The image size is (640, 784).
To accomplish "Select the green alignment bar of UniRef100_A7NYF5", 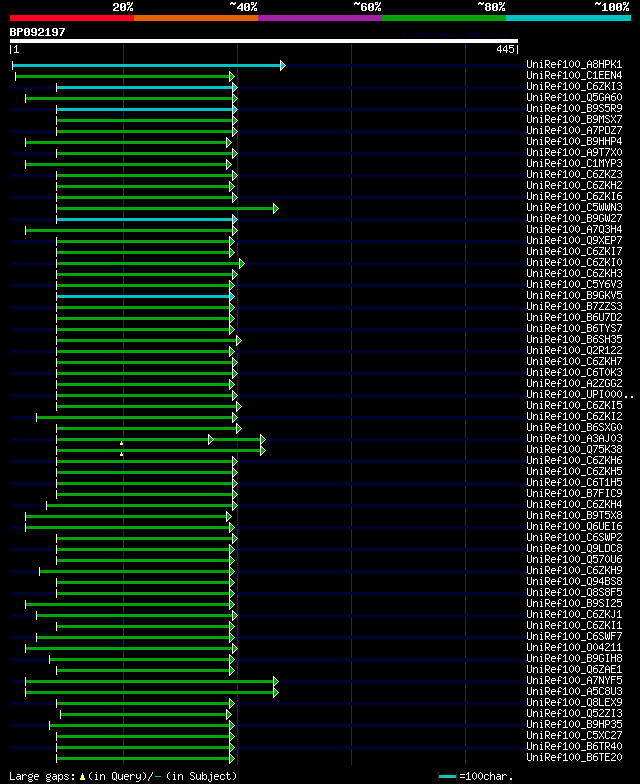I will click(x=152, y=682).
